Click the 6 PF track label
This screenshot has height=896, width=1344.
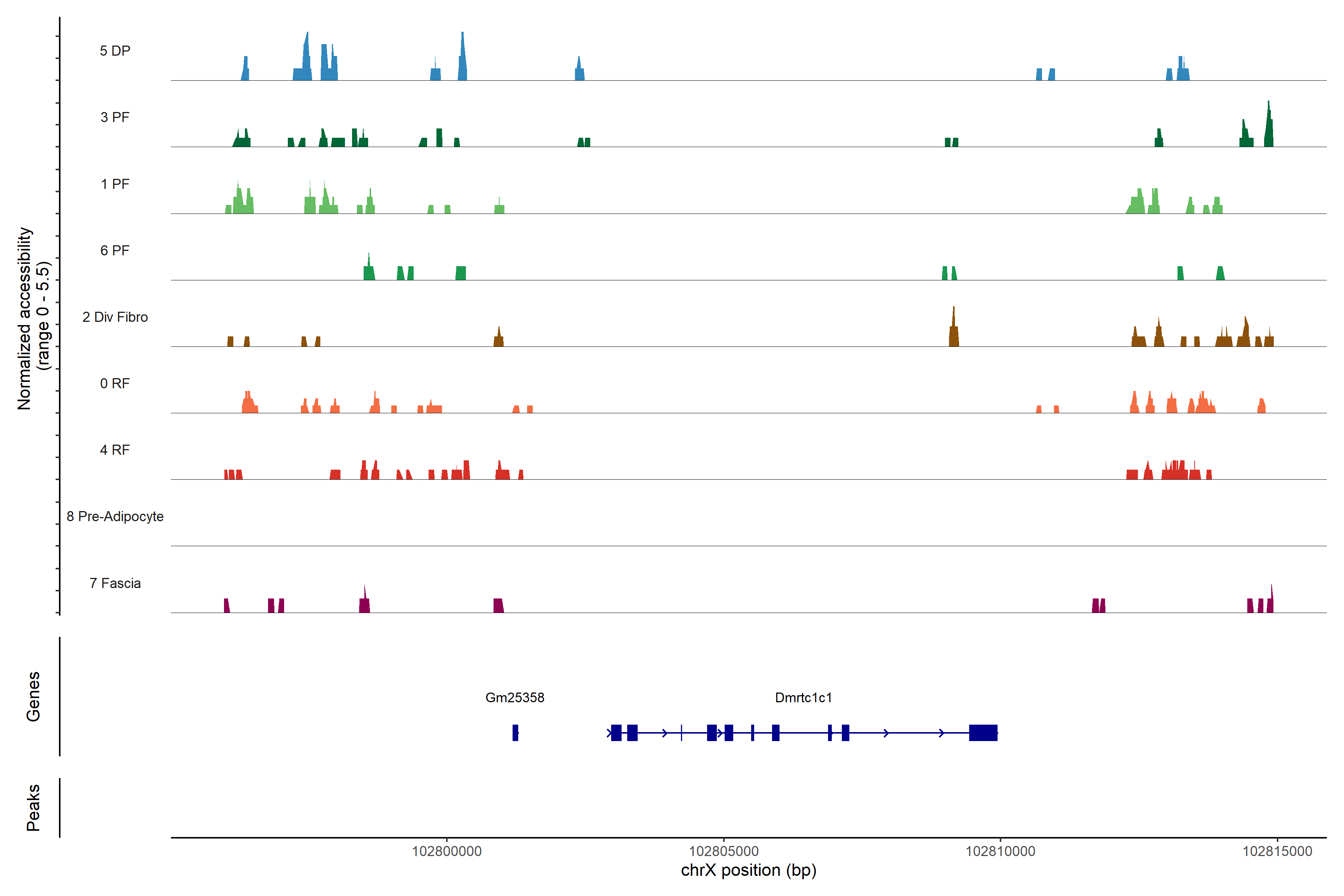tap(115, 250)
